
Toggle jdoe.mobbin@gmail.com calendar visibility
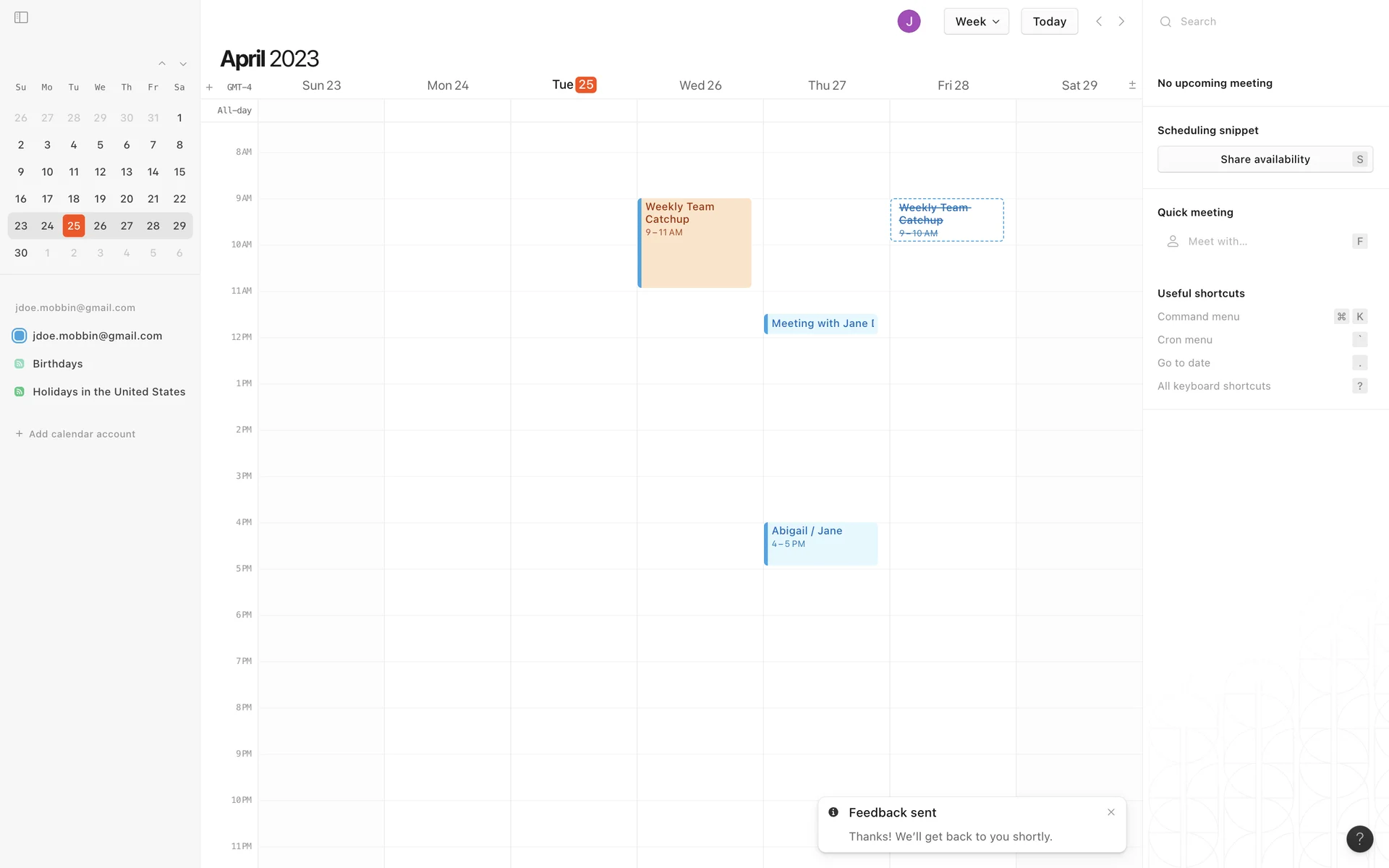(20, 336)
